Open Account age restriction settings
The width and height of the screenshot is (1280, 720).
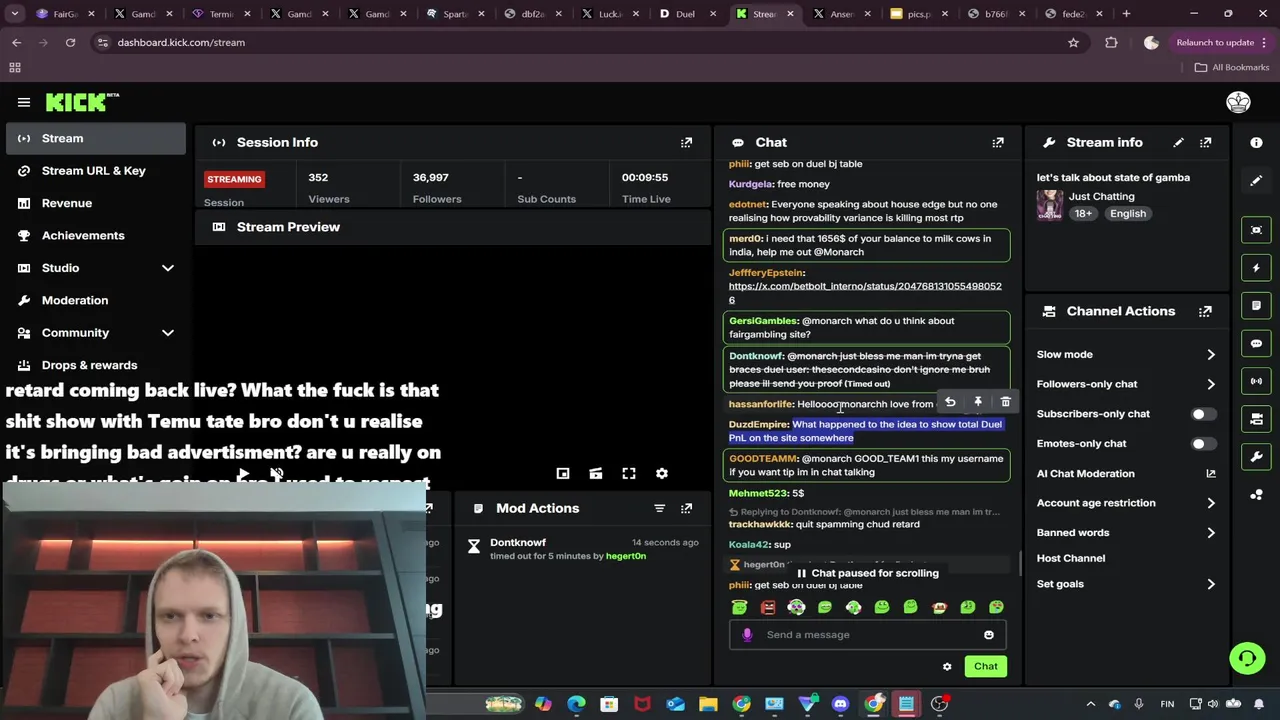pyautogui.click(x=1127, y=503)
